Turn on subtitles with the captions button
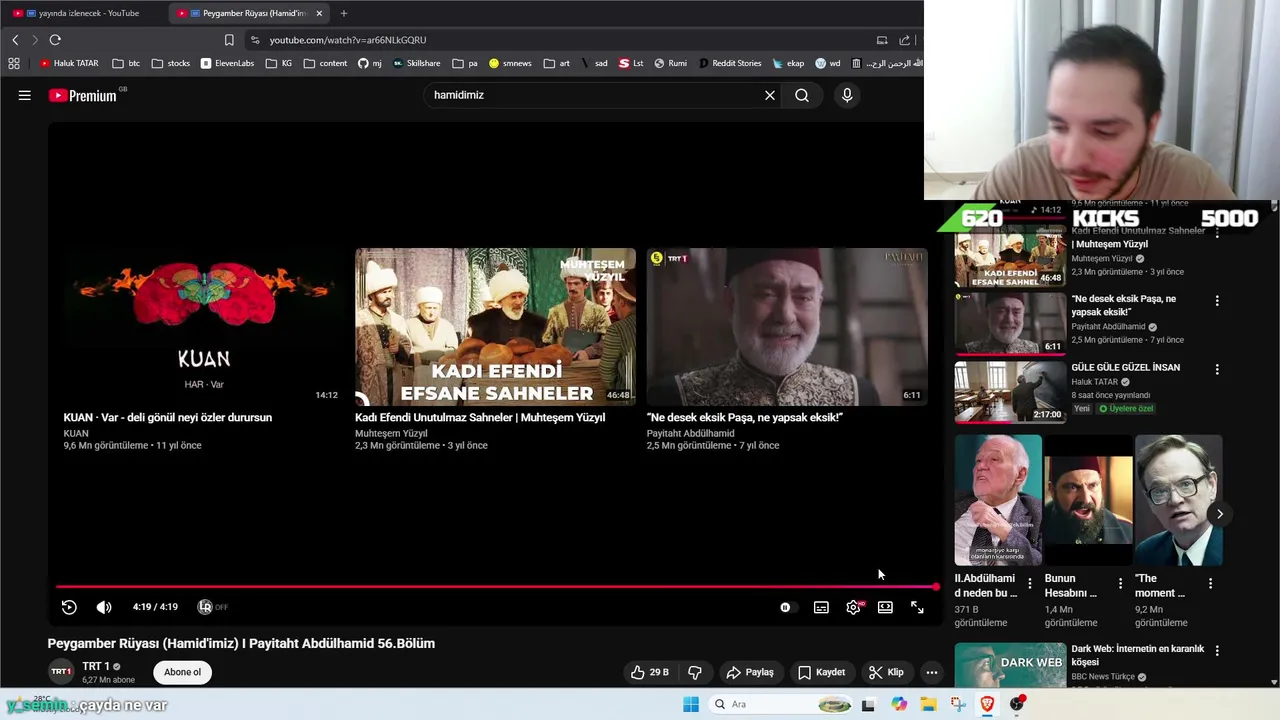This screenshot has height=720, width=1280. (821, 607)
